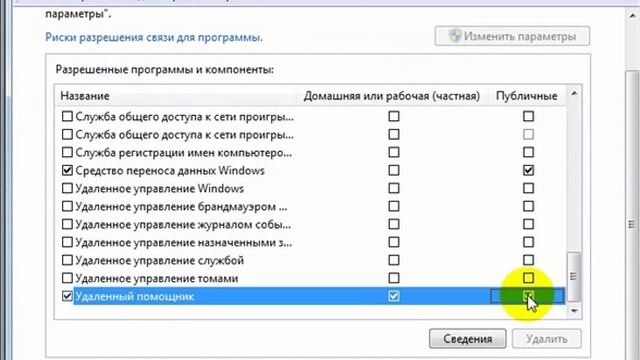Toggle public checkbox for Удаленный помощник
The width and height of the screenshot is (640, 360).
pyautogui.click(x=528, y=296)
